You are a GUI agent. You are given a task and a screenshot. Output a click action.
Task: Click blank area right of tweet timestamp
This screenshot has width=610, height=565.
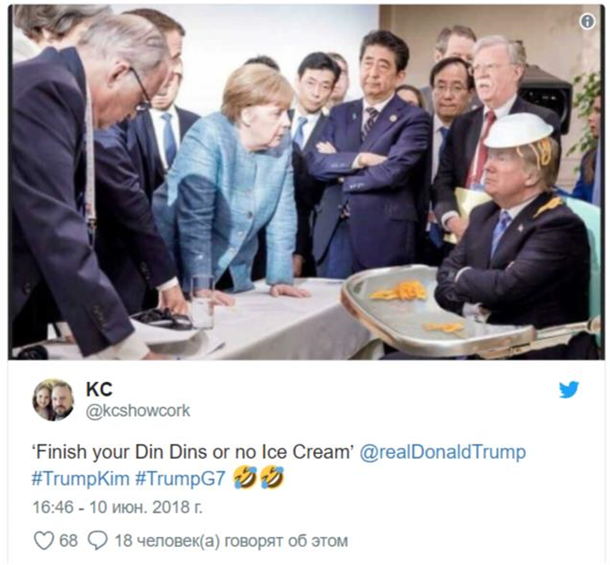click(389, 507)
